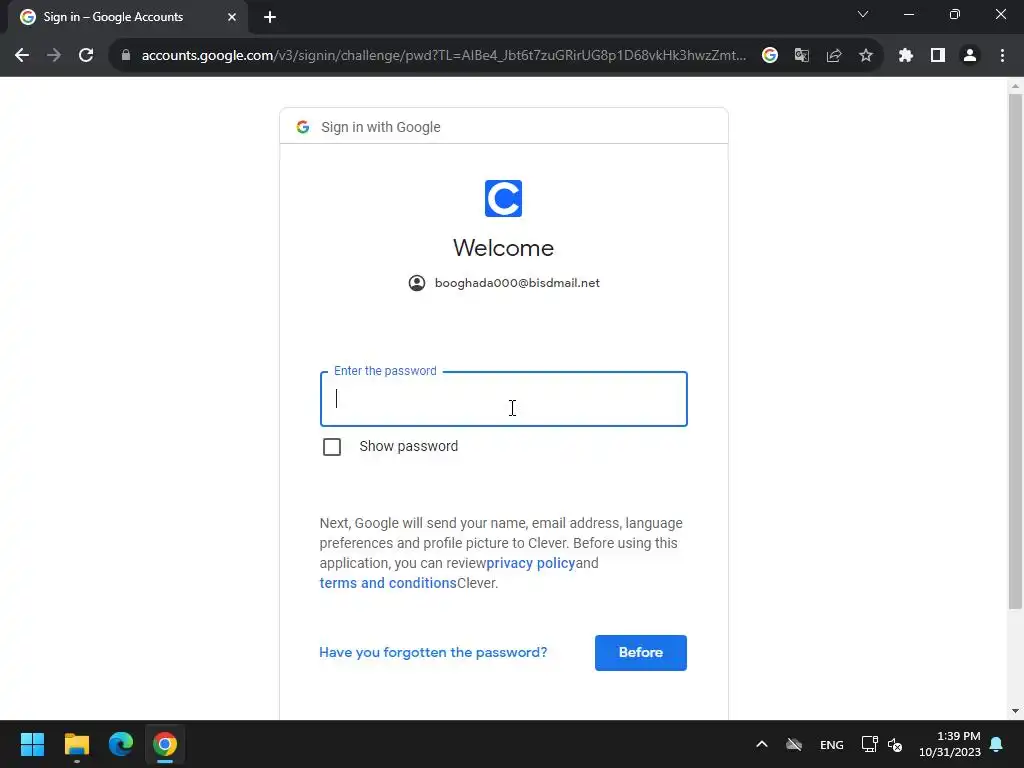This screenshot has height=768, width=1024.
Task: Share this page using the share icon
Action: pos(834,56)
